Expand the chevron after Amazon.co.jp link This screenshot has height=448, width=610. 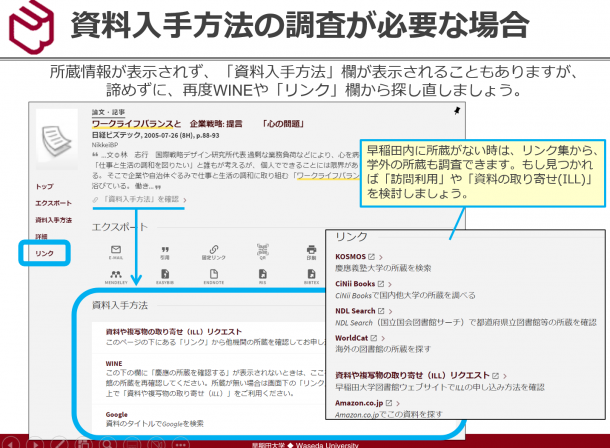point(398,403)
